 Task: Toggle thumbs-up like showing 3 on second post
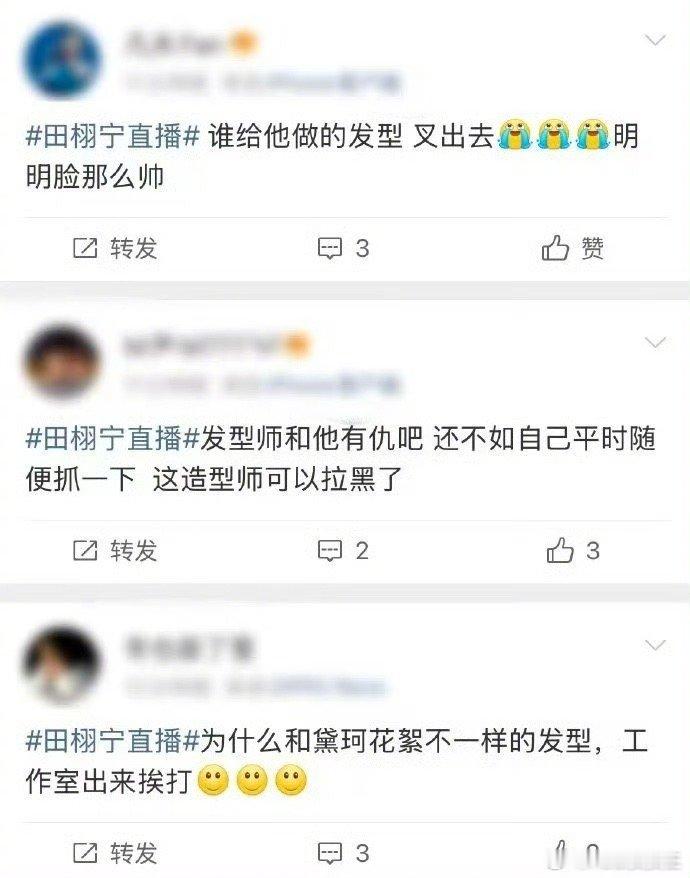click(x=560, y=550)
